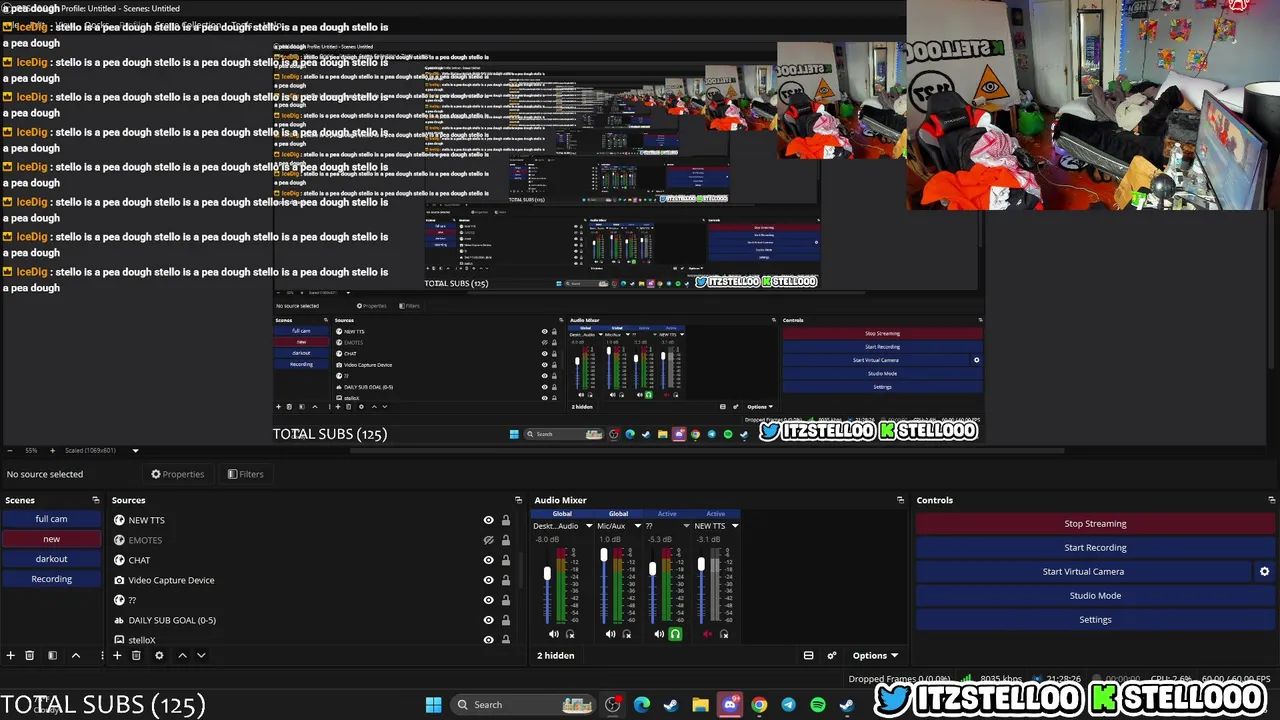Image resolution: width=1280 pixels, height=720 pixels.
Task: Select the new scene
Action: click(x=51, y=539)
